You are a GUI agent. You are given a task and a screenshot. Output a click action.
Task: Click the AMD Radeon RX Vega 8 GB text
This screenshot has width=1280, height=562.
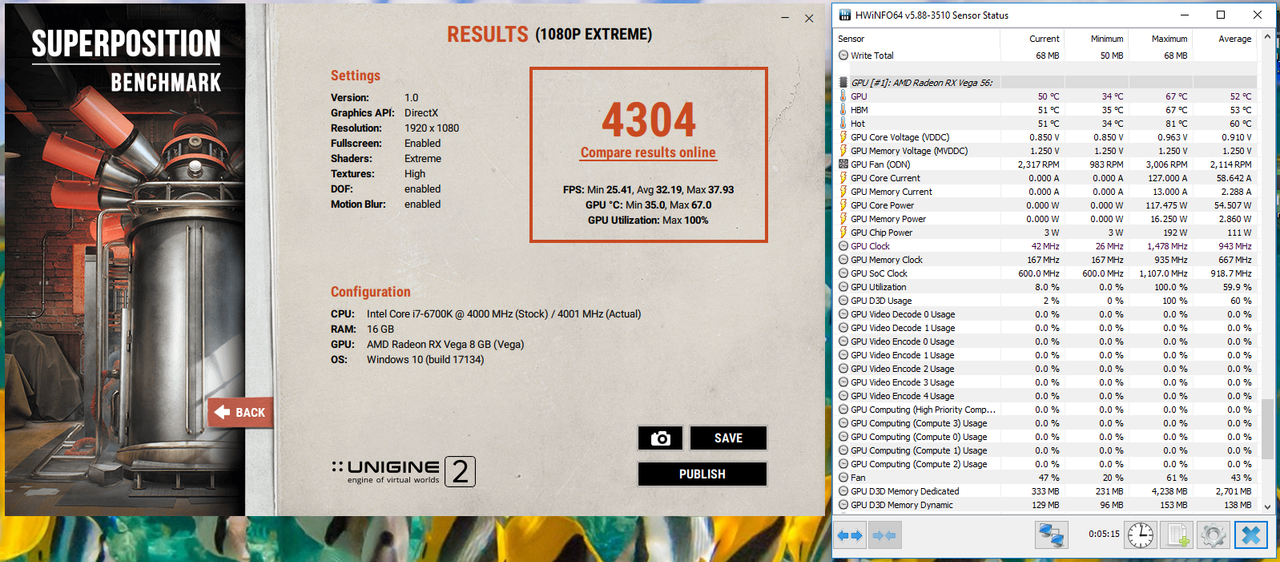tap(447, 345)
